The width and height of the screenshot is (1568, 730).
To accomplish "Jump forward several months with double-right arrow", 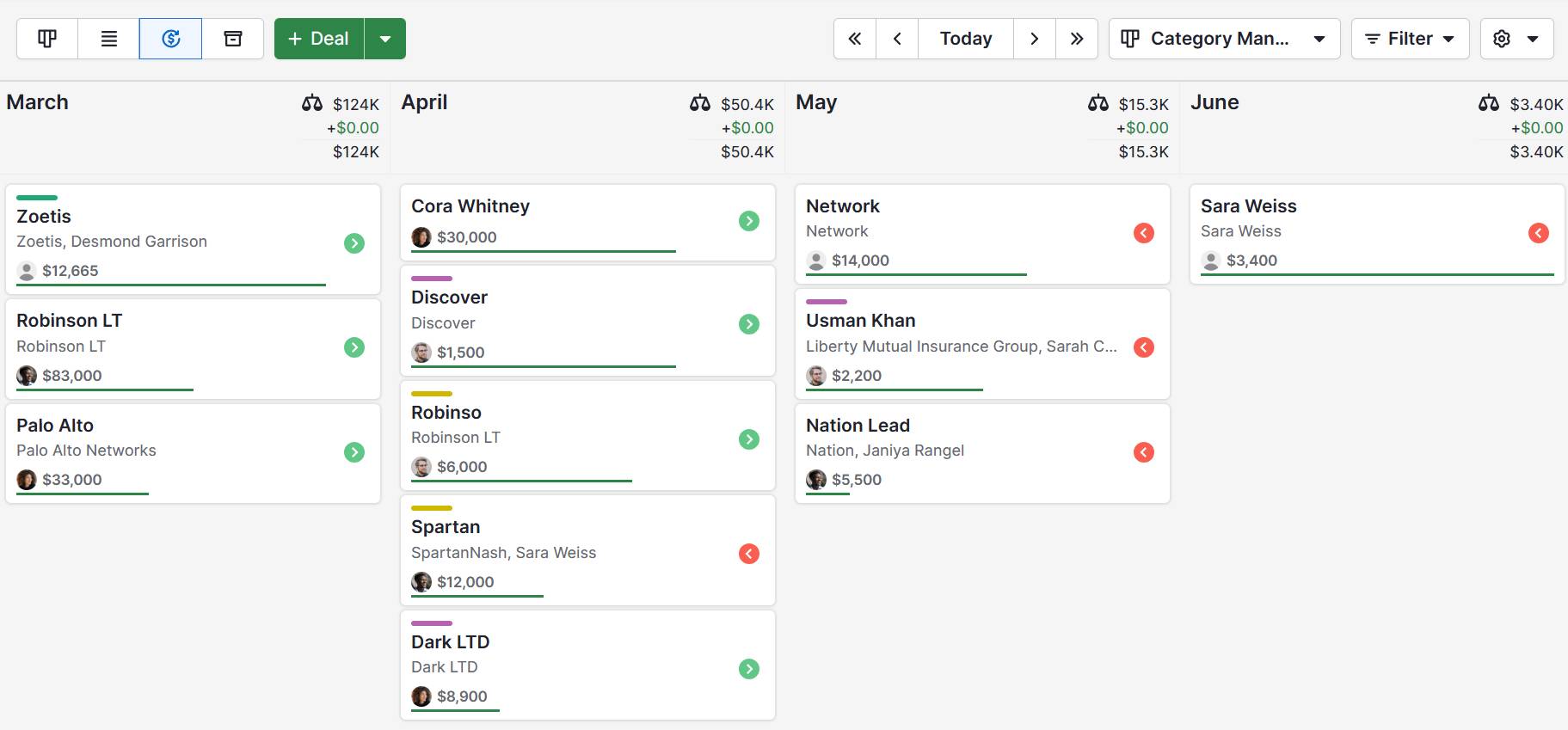I will [x=1077, y=39].
